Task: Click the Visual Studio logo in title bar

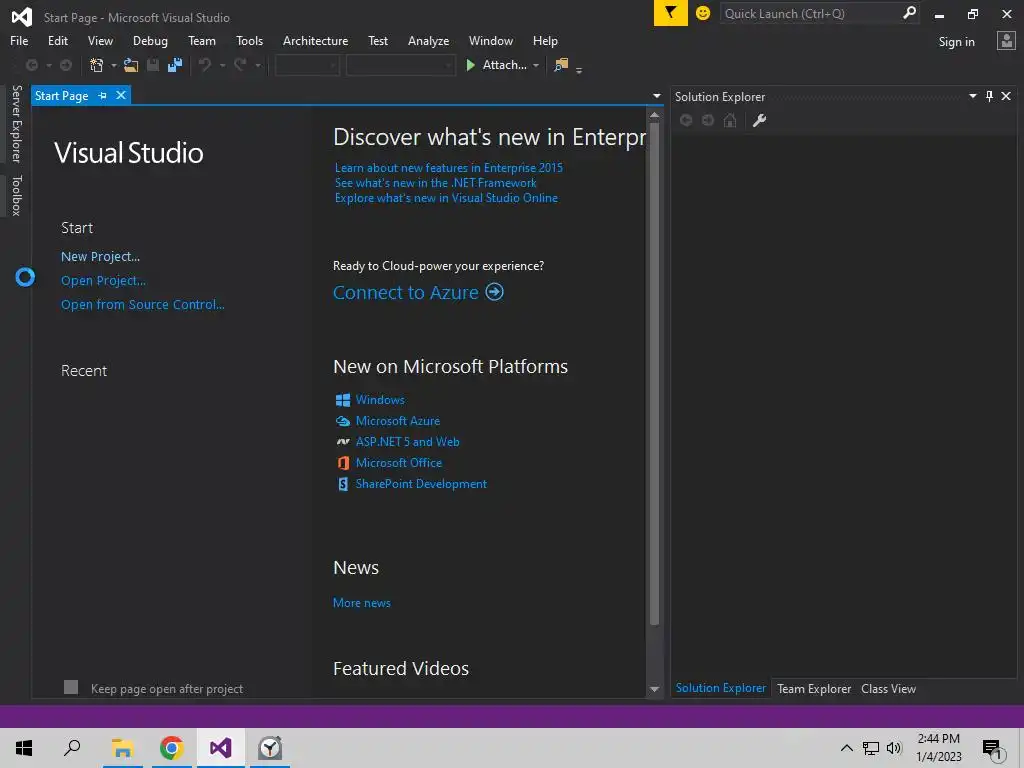Action: pyautogui.click(x=21, y=17)
